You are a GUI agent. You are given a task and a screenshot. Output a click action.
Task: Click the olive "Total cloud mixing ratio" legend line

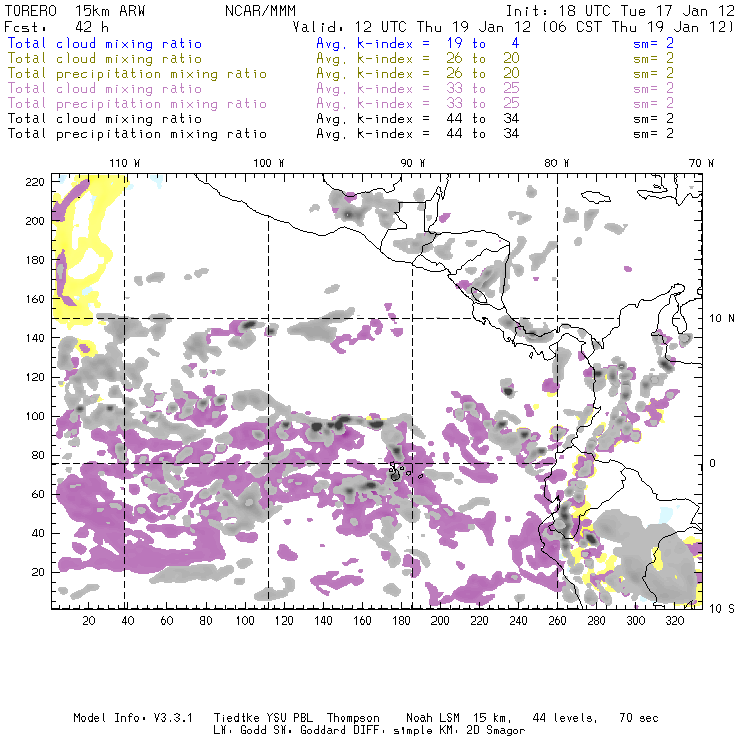(105, 59)
